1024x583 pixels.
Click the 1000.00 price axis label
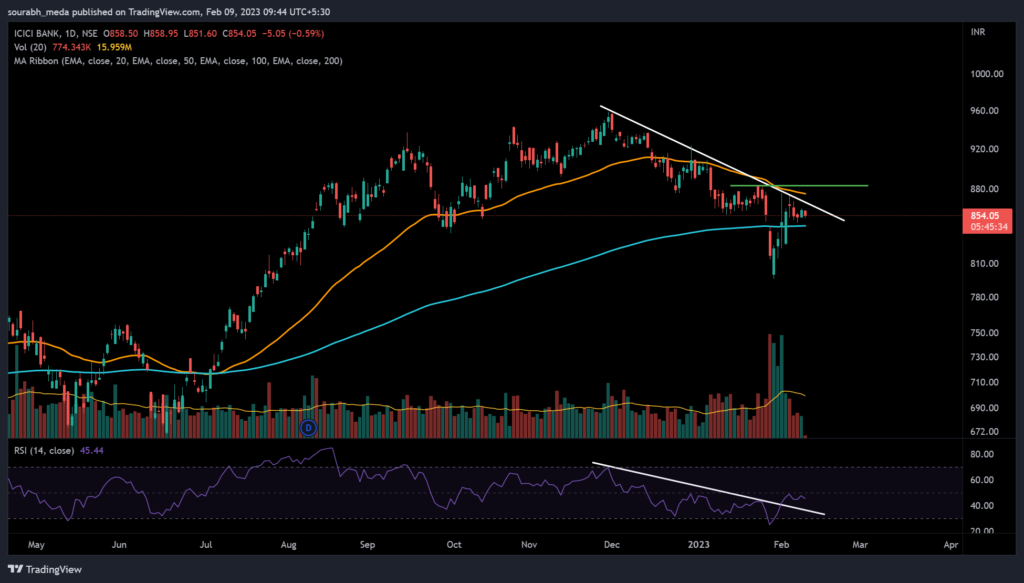[986, 74]
